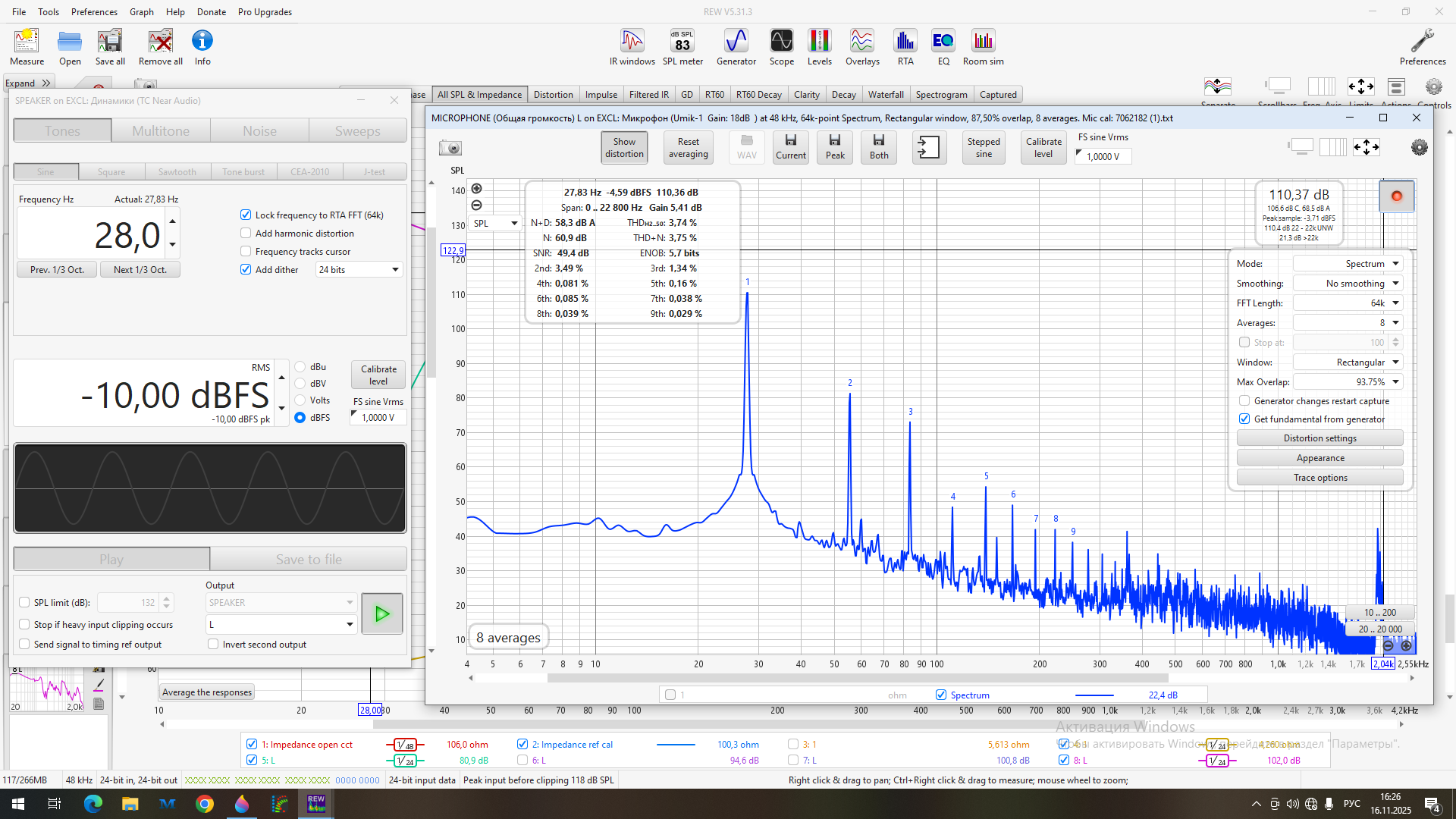This screenshot has height=819, width=1456.
Task: Enable Add harmonic distortion checkbox
Action: coord(246,234)
